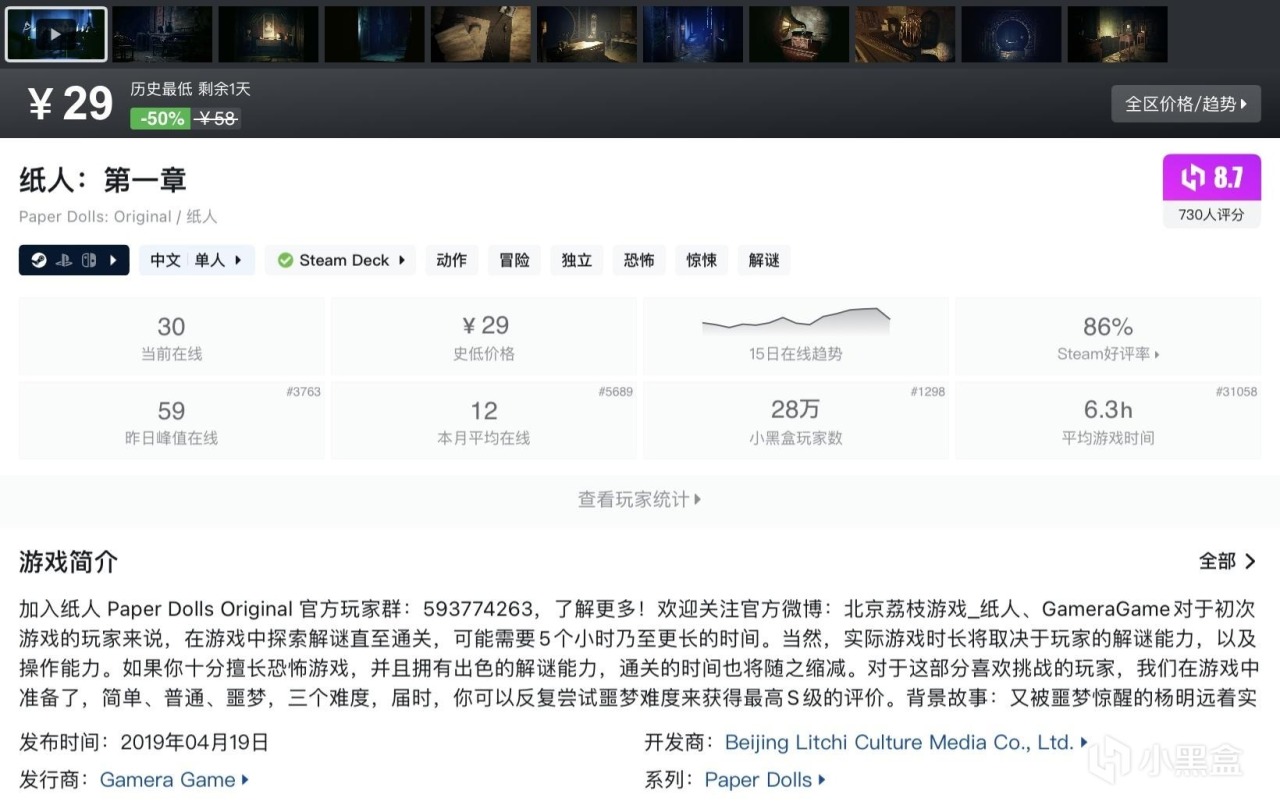Click the 730人评分 rating count
1280x805 pixels.
pos(1212,214)
